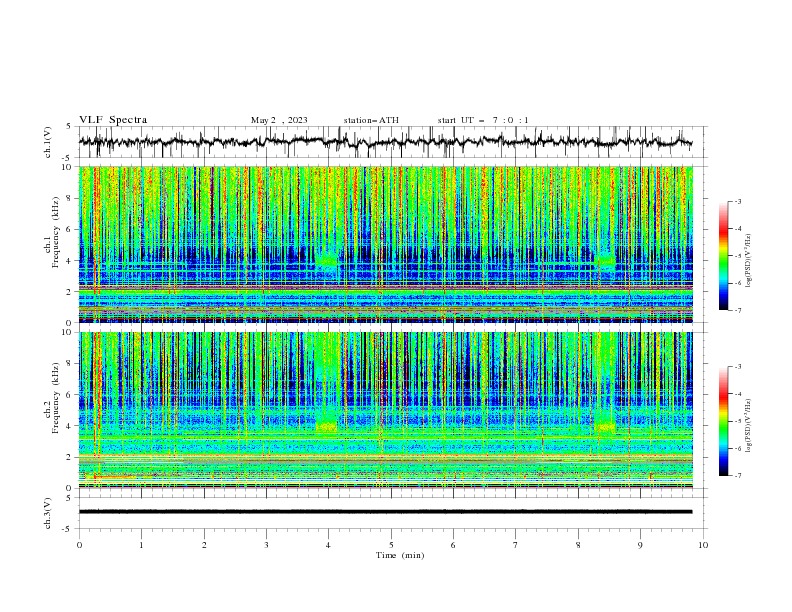Select the "start UT = 7 : 0 : 1" text
This screenshot has width=792, height=612.
click(483, 120)
